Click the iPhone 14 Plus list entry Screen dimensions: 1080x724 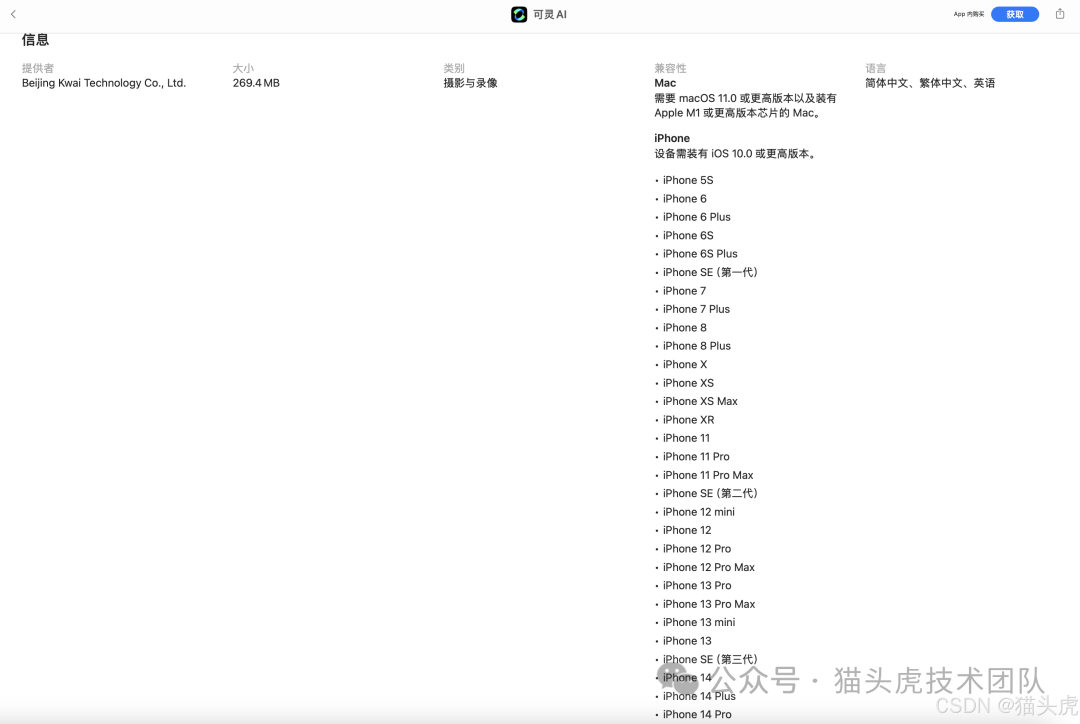click(699, 696)
